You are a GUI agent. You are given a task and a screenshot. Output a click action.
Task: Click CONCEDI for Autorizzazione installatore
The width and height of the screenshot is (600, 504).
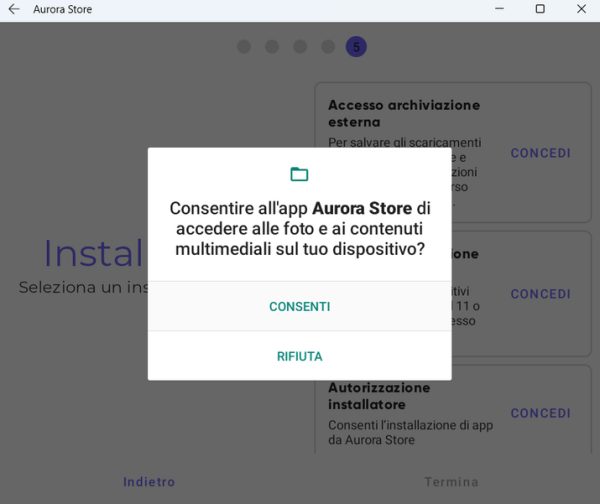541,413
